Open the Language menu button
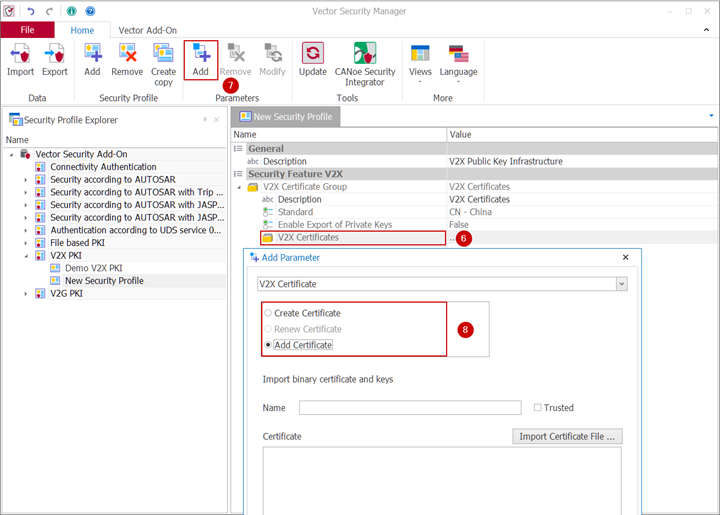Image resolution: width=720 pixels, height=515 pixels. pos(458,63)
